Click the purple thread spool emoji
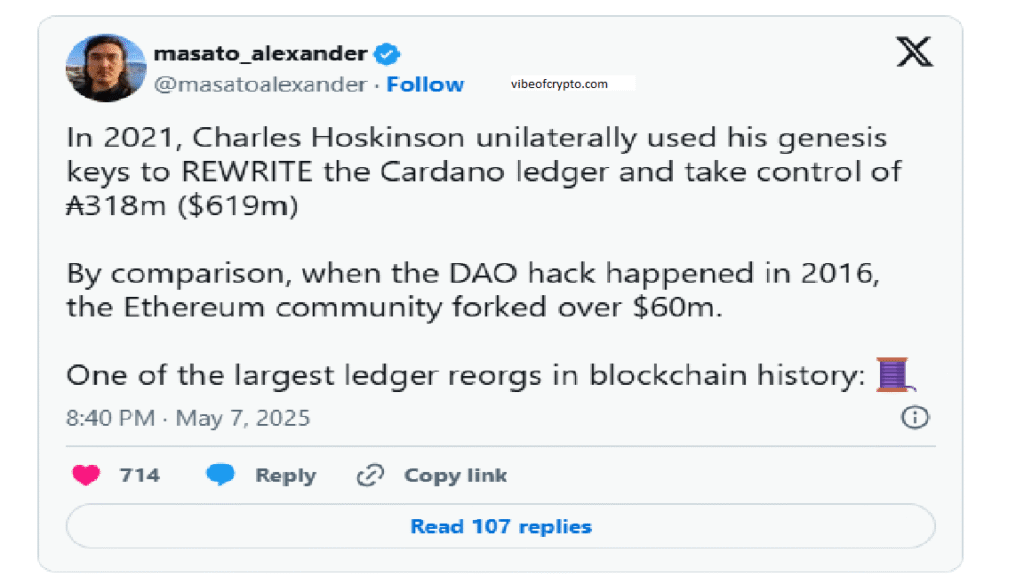Image resolution: width=1024 pixels, height=576 pixels. (895, 375)
